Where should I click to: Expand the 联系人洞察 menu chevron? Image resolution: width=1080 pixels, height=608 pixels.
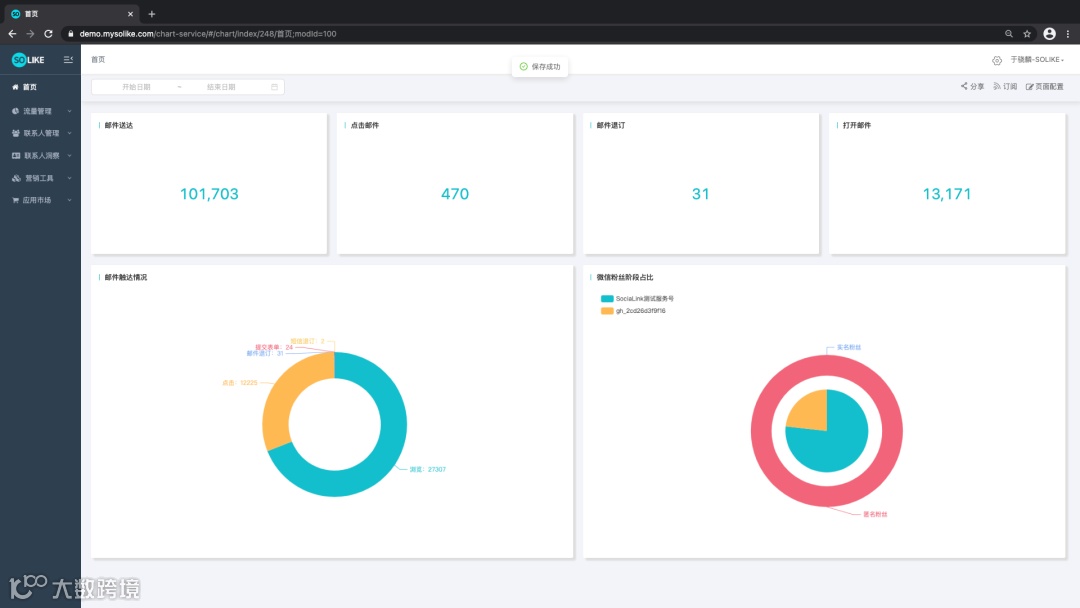click(x=70, y=156)
